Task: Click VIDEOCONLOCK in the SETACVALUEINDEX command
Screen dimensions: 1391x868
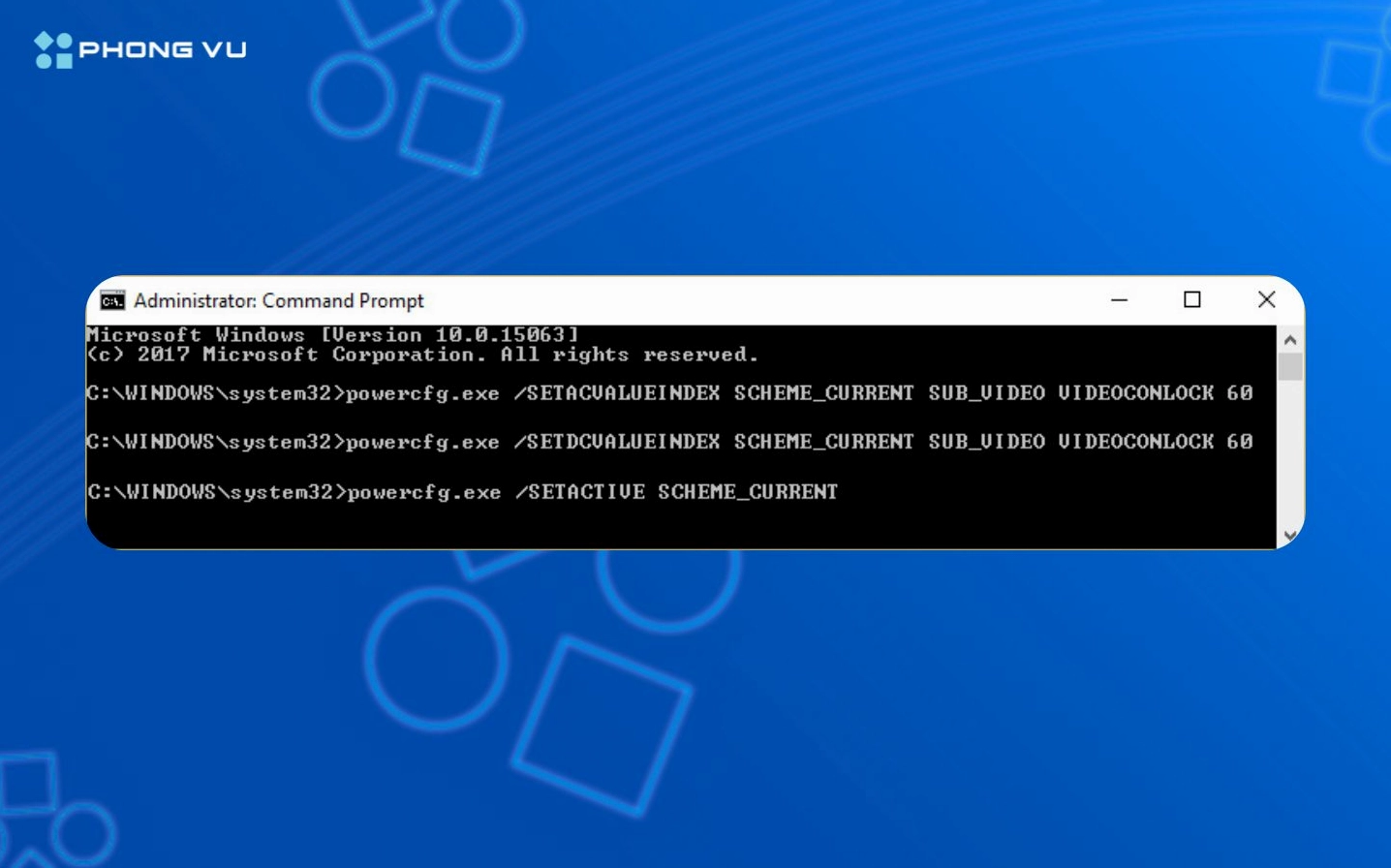Action: pos(1135,393)
